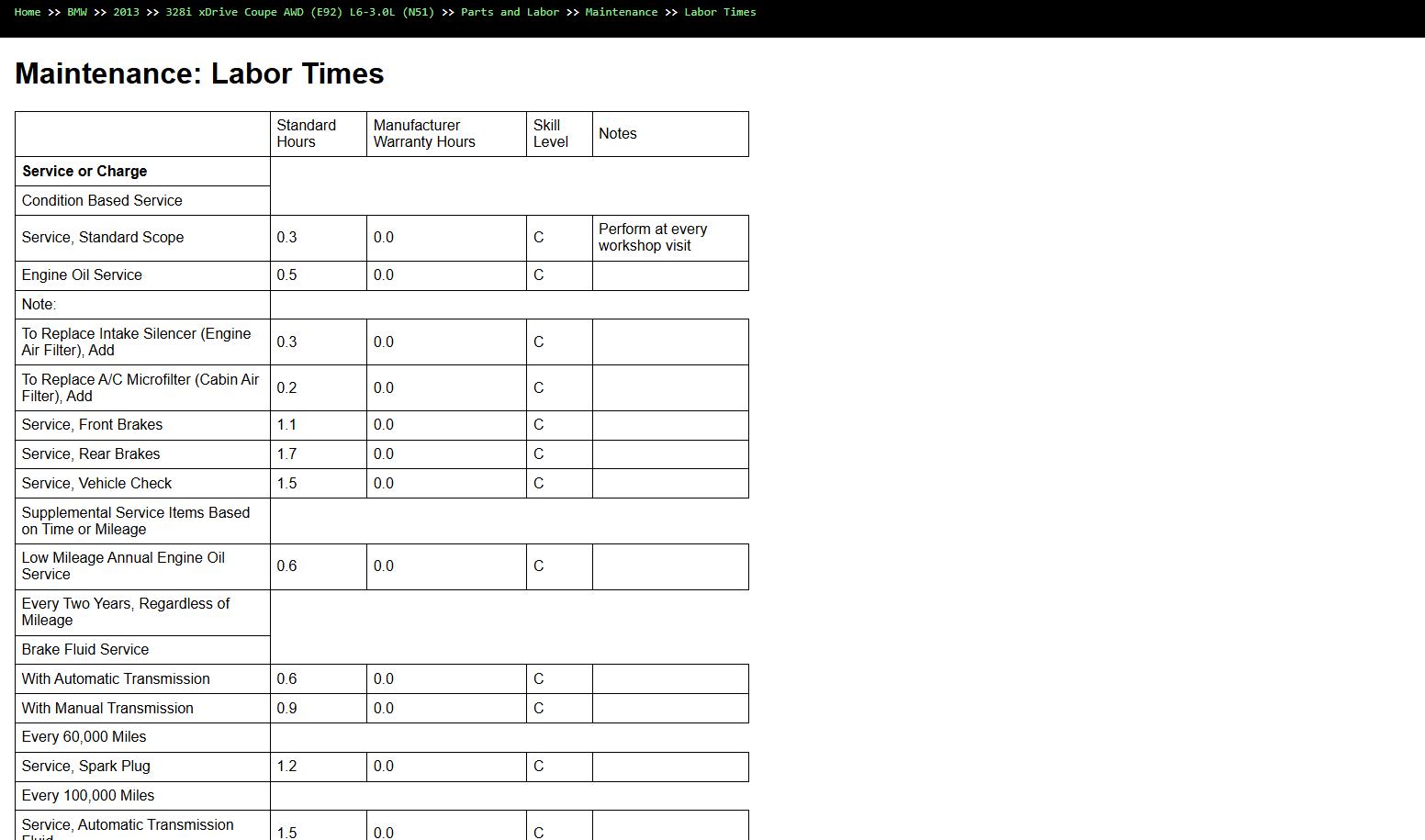
Task: Click the 'Brake Fluid Service' row label
Action: (85, 650)
